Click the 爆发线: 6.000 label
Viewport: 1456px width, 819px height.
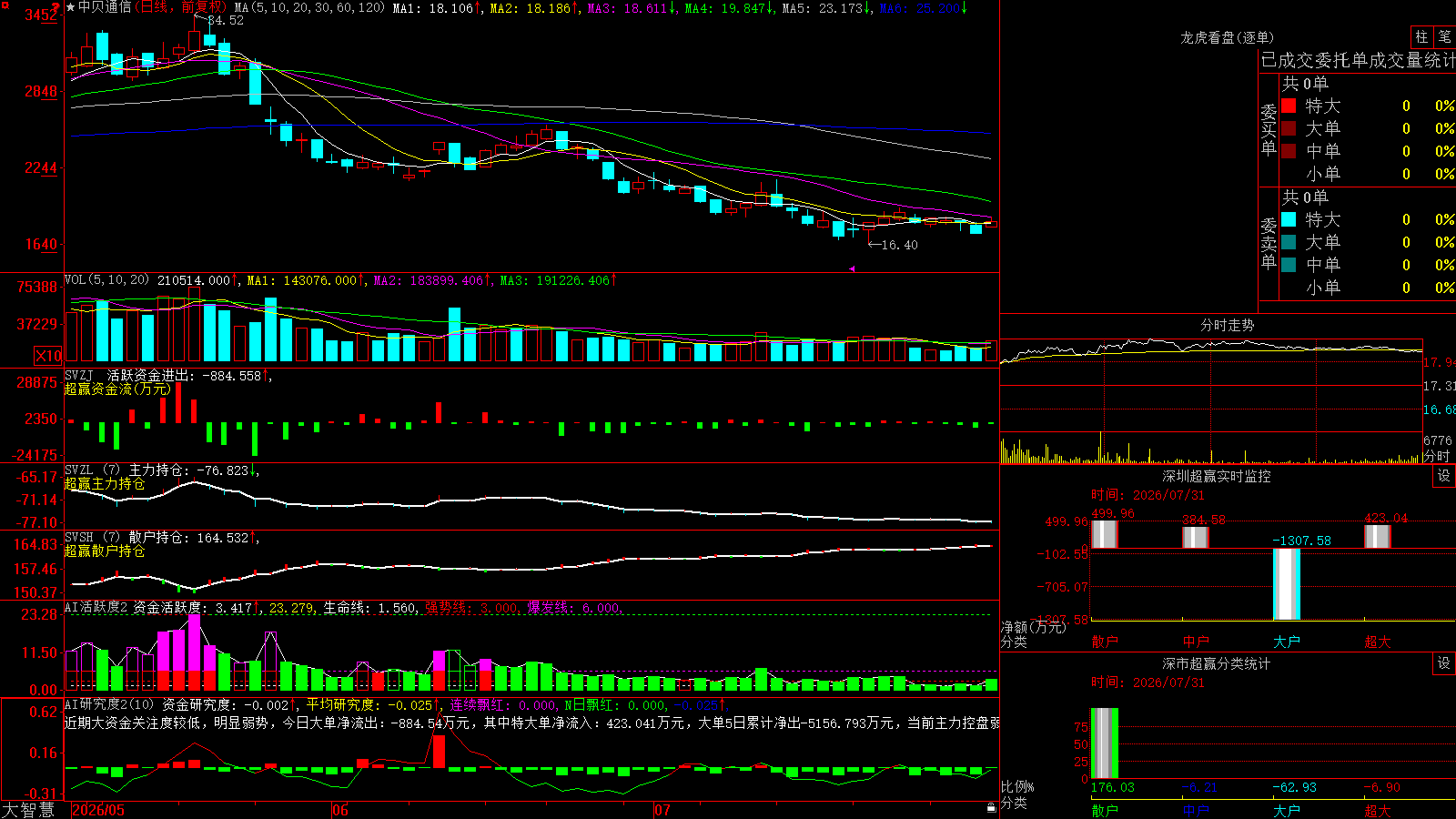click(574, 608)
